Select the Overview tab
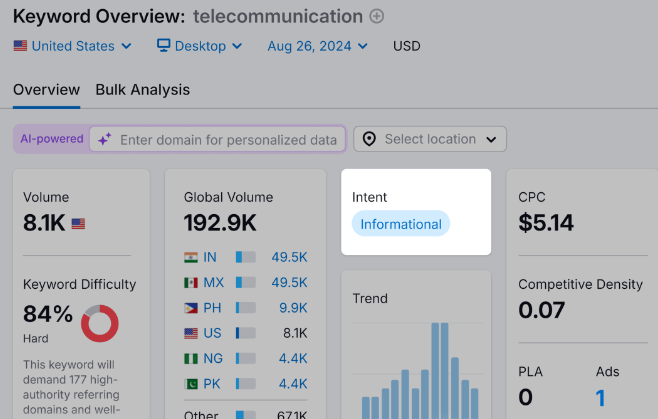This screenshot has height=419, width=658. point(46,90)
